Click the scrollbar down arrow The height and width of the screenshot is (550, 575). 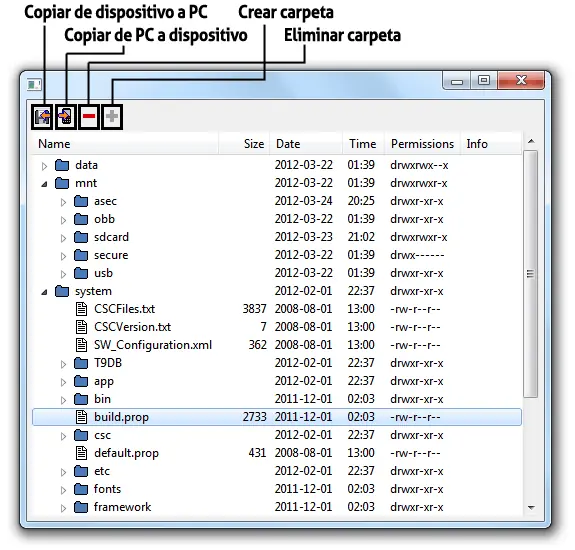click(x=531, y=508)
